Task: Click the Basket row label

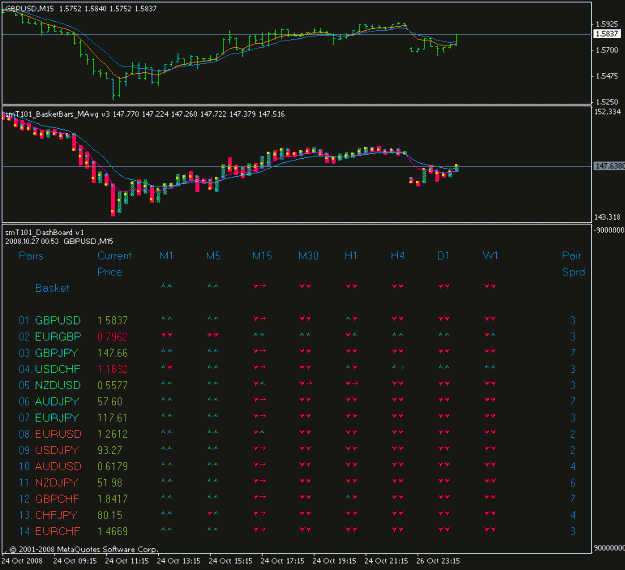Action: click(52, 288)
